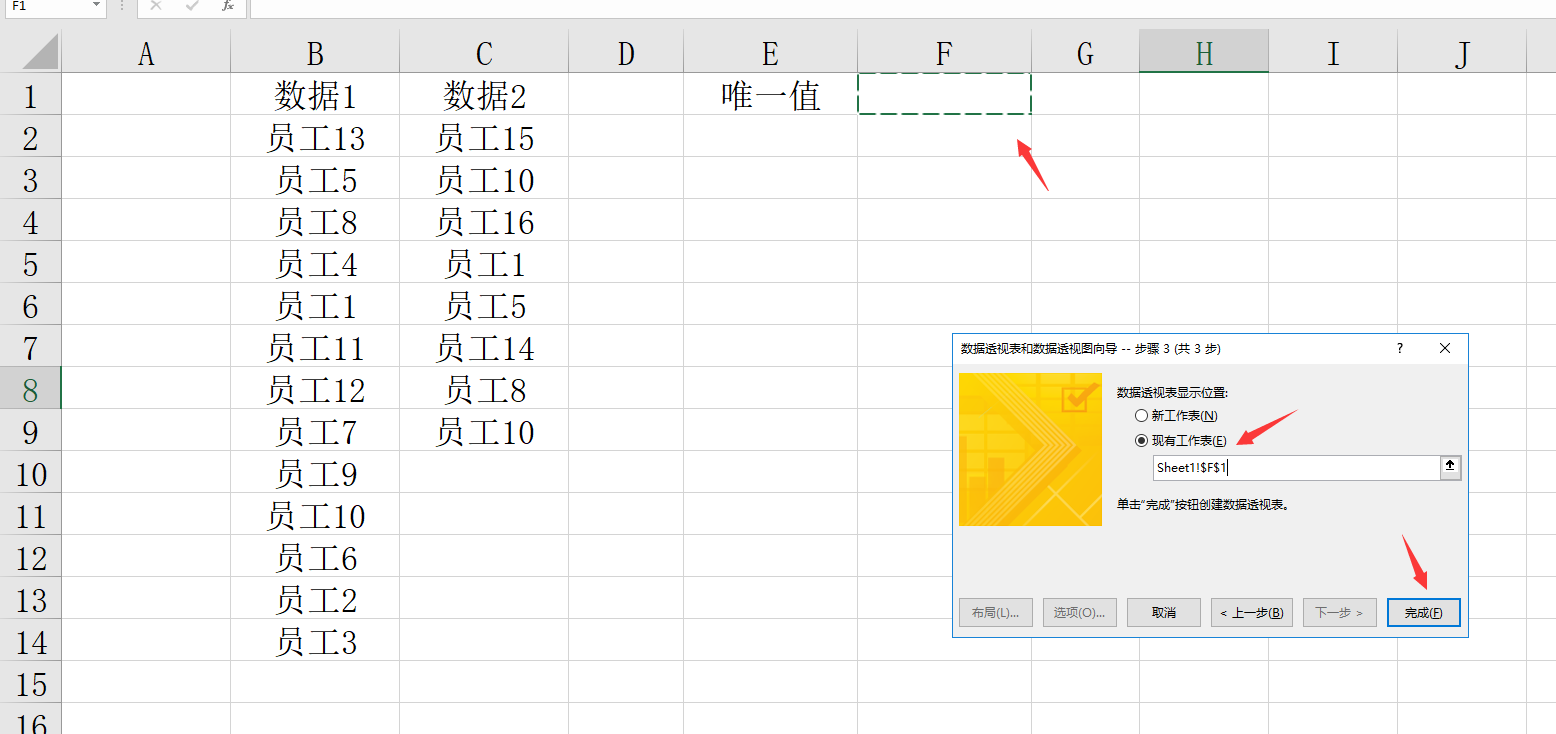Click the formula bar cancel X icon
This screenshot has height=734, width=1556.
(x=156, y=6)
